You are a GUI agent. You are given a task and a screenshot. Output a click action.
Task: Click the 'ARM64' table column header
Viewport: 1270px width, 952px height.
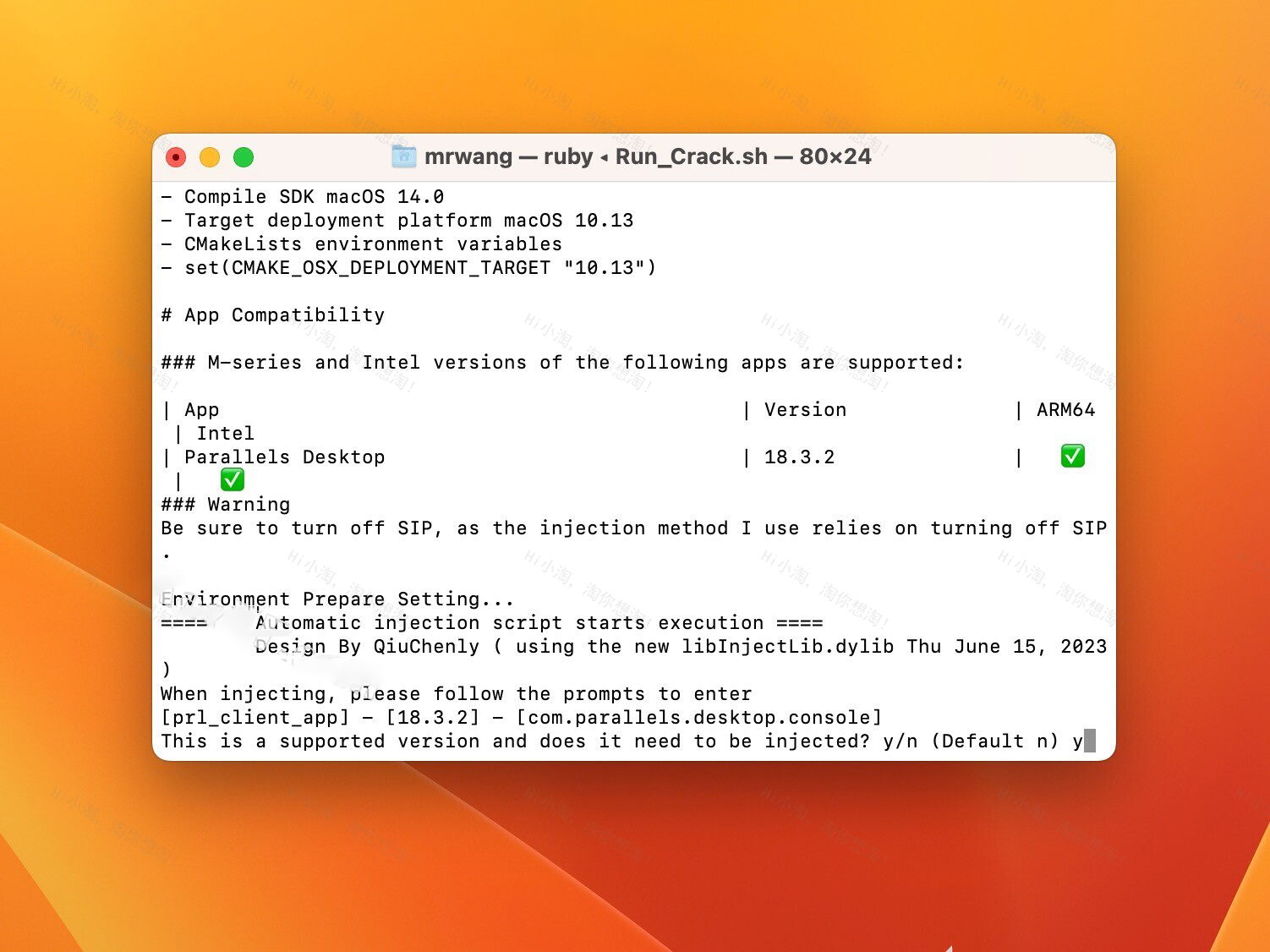click(x=1066, y=410)
